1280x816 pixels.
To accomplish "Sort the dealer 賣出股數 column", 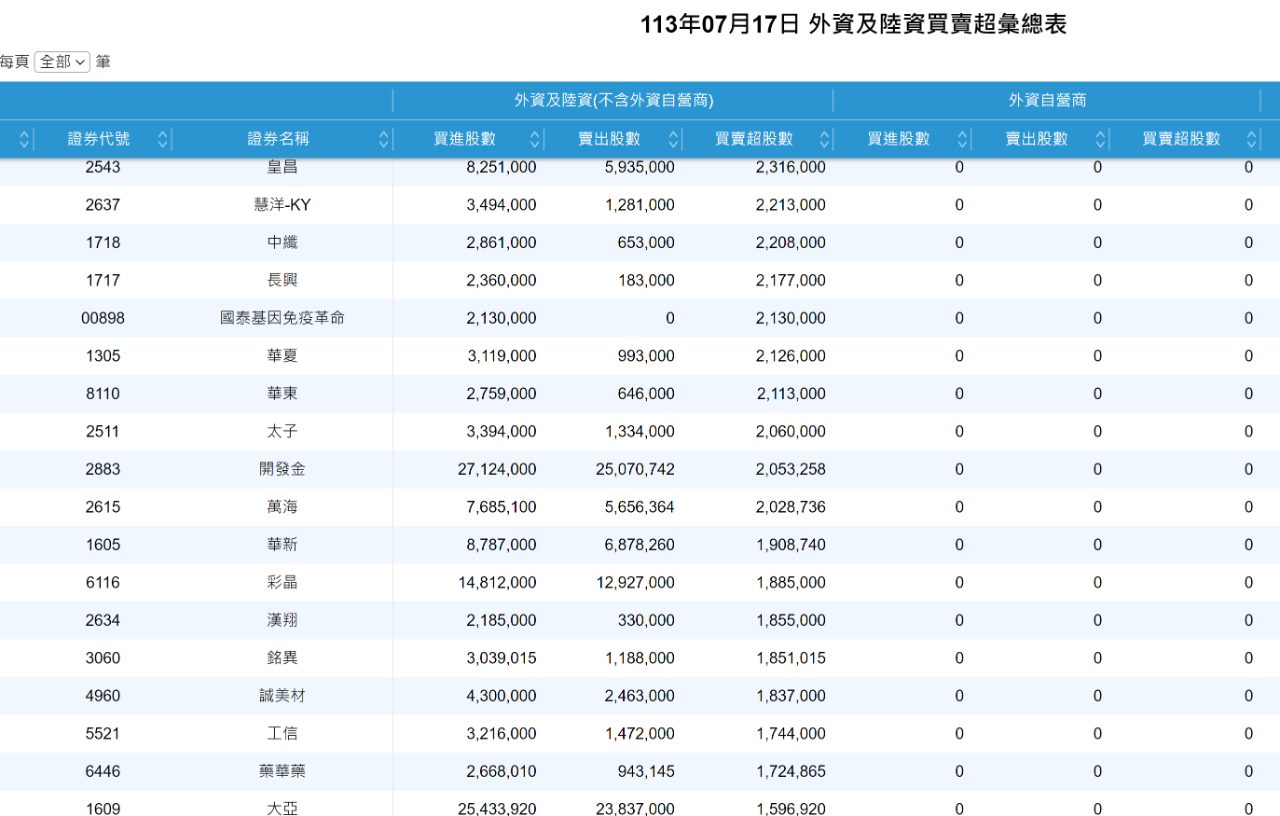I will (x=1101, y=139).
